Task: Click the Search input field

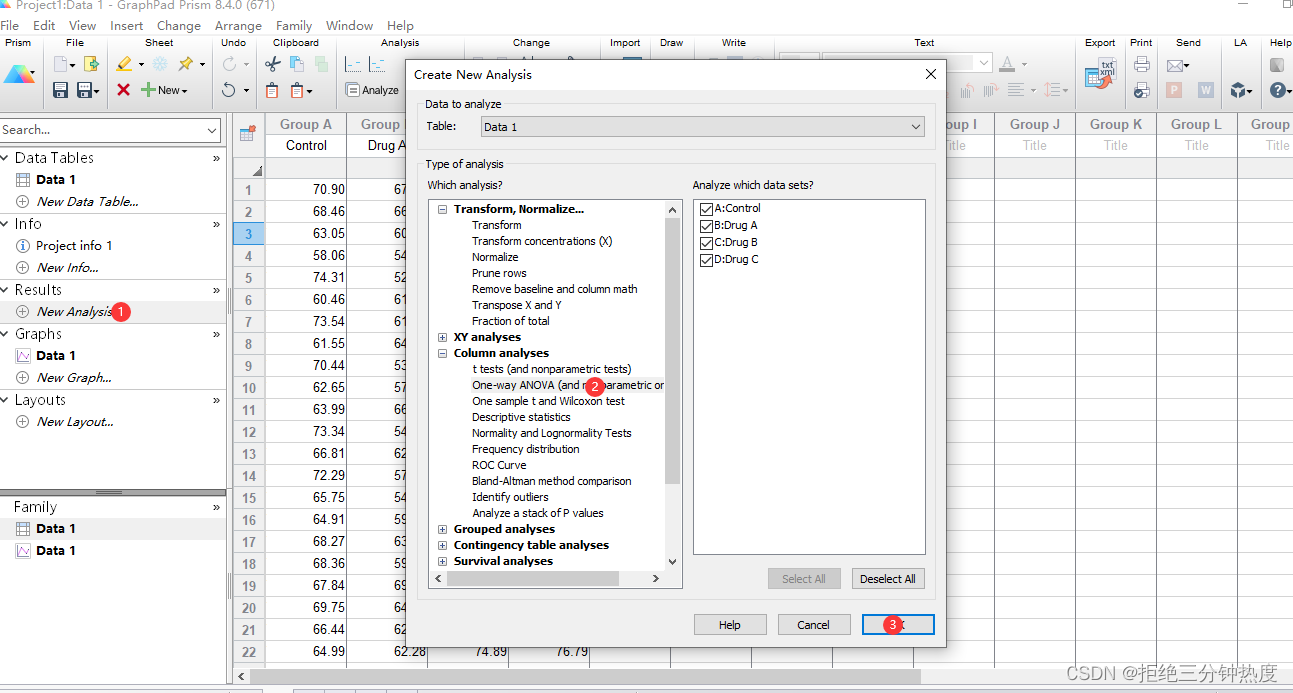Action: 102,130
